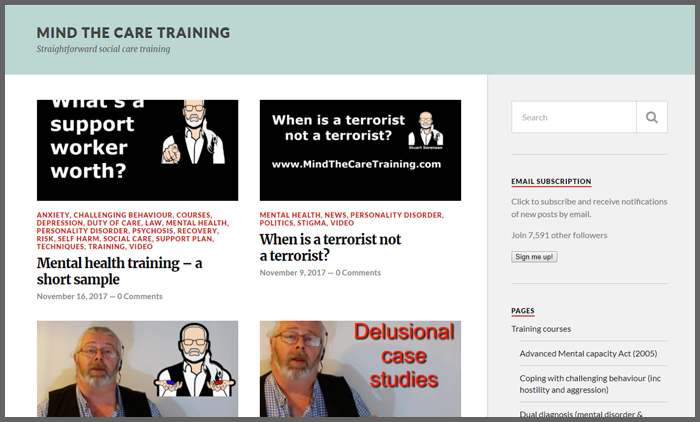Select the SOCIAL CARE category link
700x422 pixels.
pyautogui.click(x=128, y=239)
